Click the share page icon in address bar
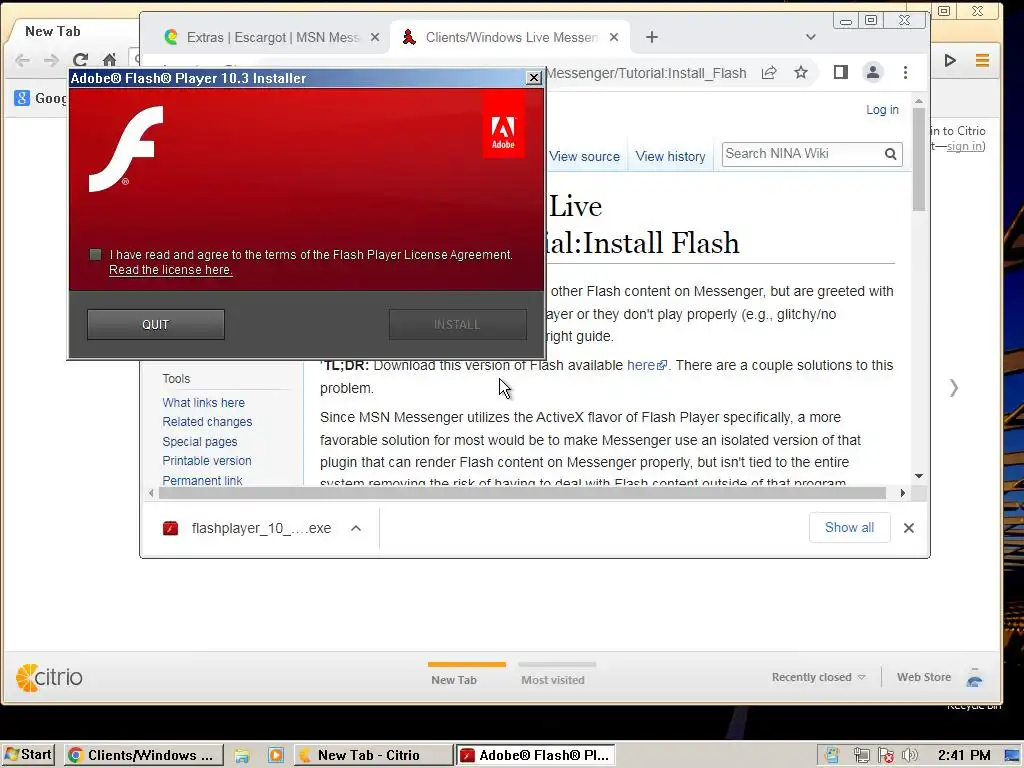 coord(769,72)
